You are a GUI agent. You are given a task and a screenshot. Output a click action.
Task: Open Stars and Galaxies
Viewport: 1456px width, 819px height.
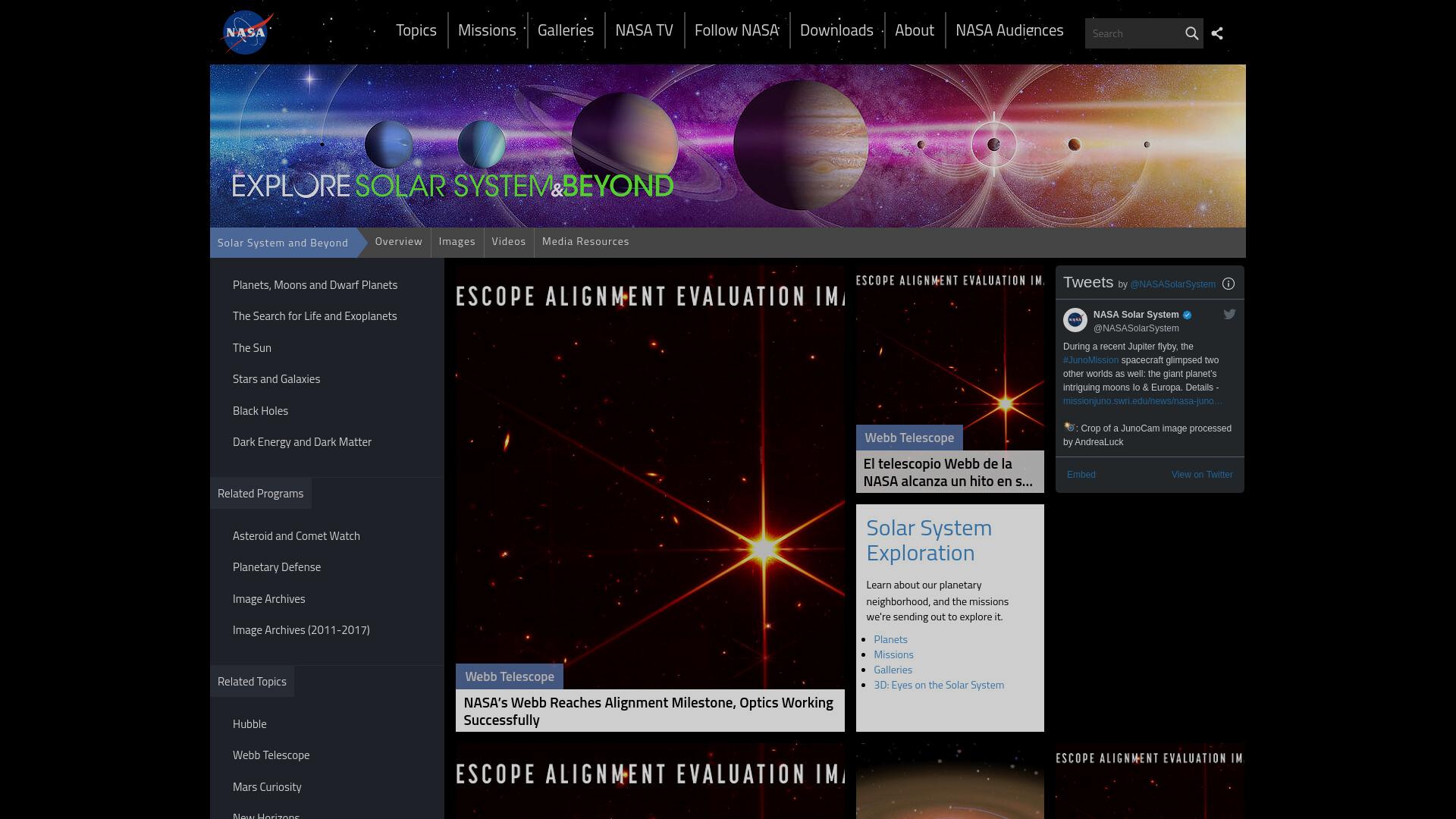click(x=276, y=379)
